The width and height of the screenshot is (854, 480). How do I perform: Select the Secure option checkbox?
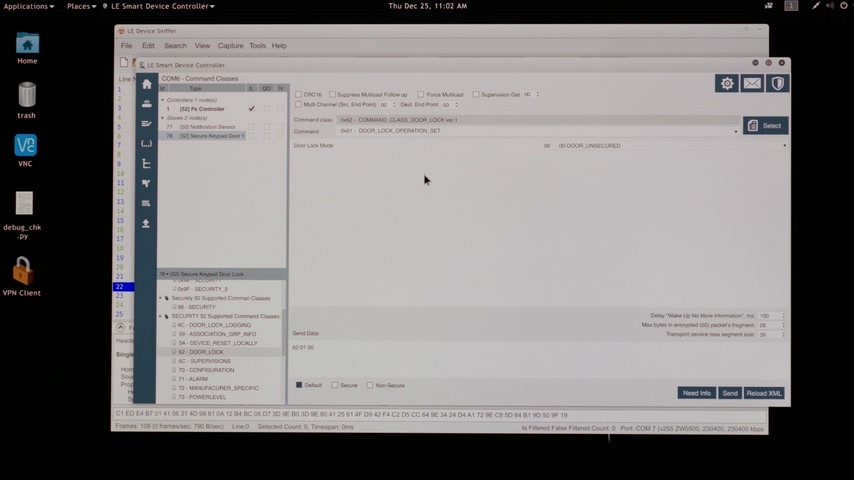pos(336,385)
